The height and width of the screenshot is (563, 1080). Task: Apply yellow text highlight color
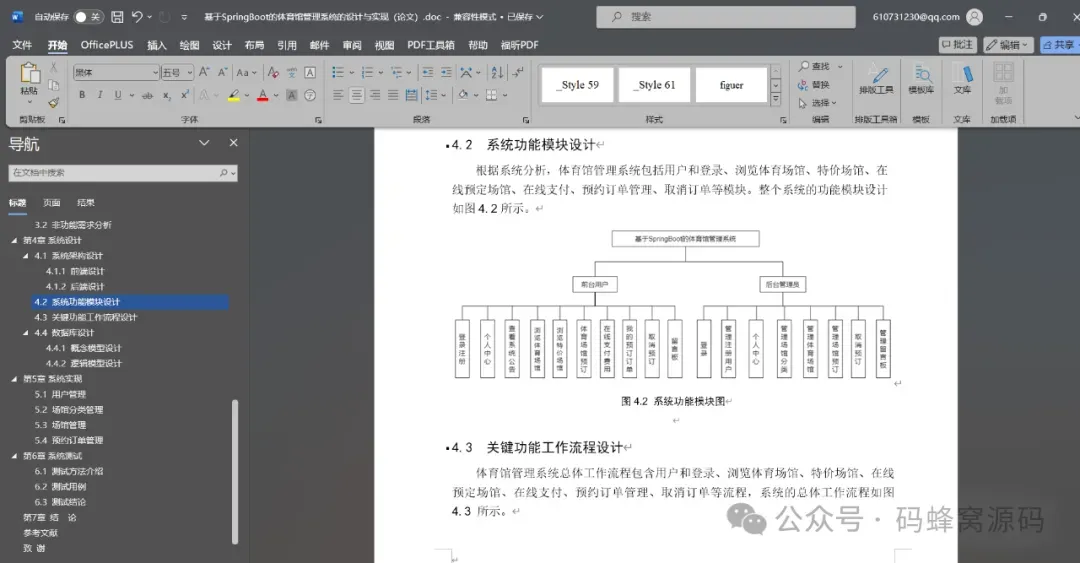pos(234,95)
